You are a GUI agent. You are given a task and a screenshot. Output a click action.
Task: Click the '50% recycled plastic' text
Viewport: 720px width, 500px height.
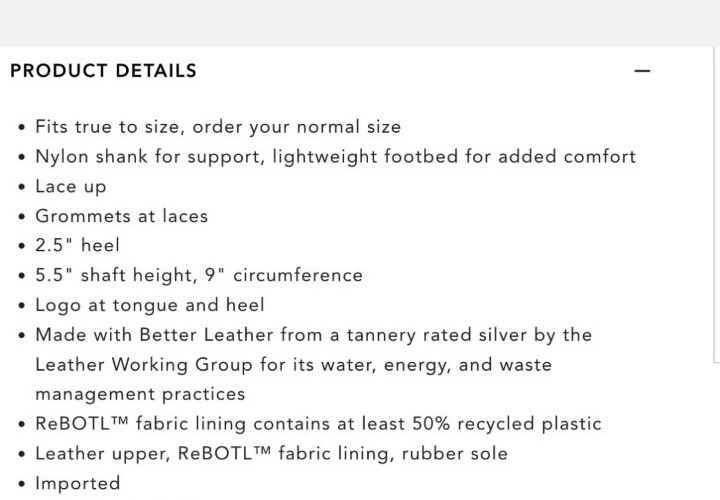pos(506,423)
